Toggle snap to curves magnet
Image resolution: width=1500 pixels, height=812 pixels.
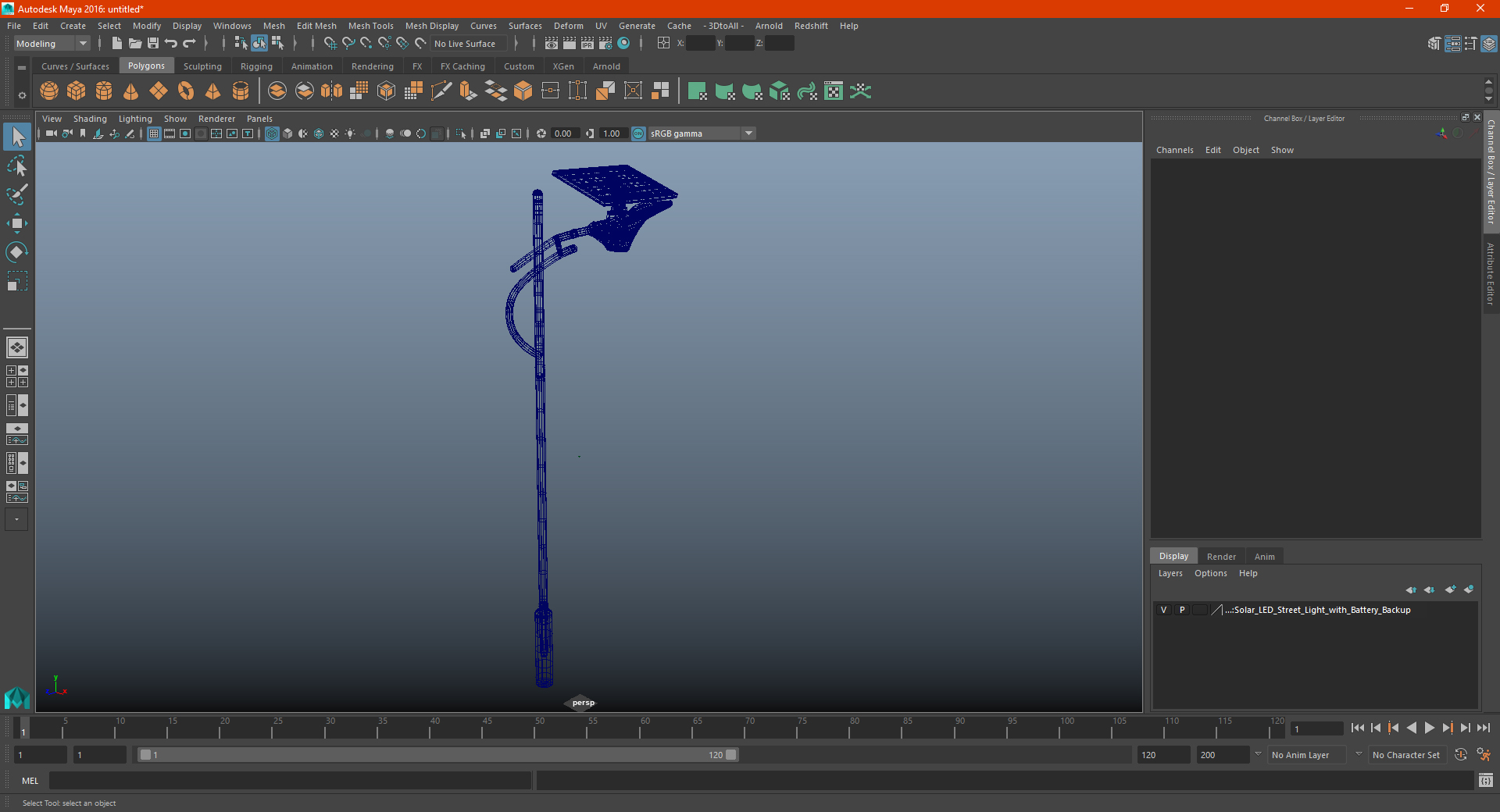(348, 44)
